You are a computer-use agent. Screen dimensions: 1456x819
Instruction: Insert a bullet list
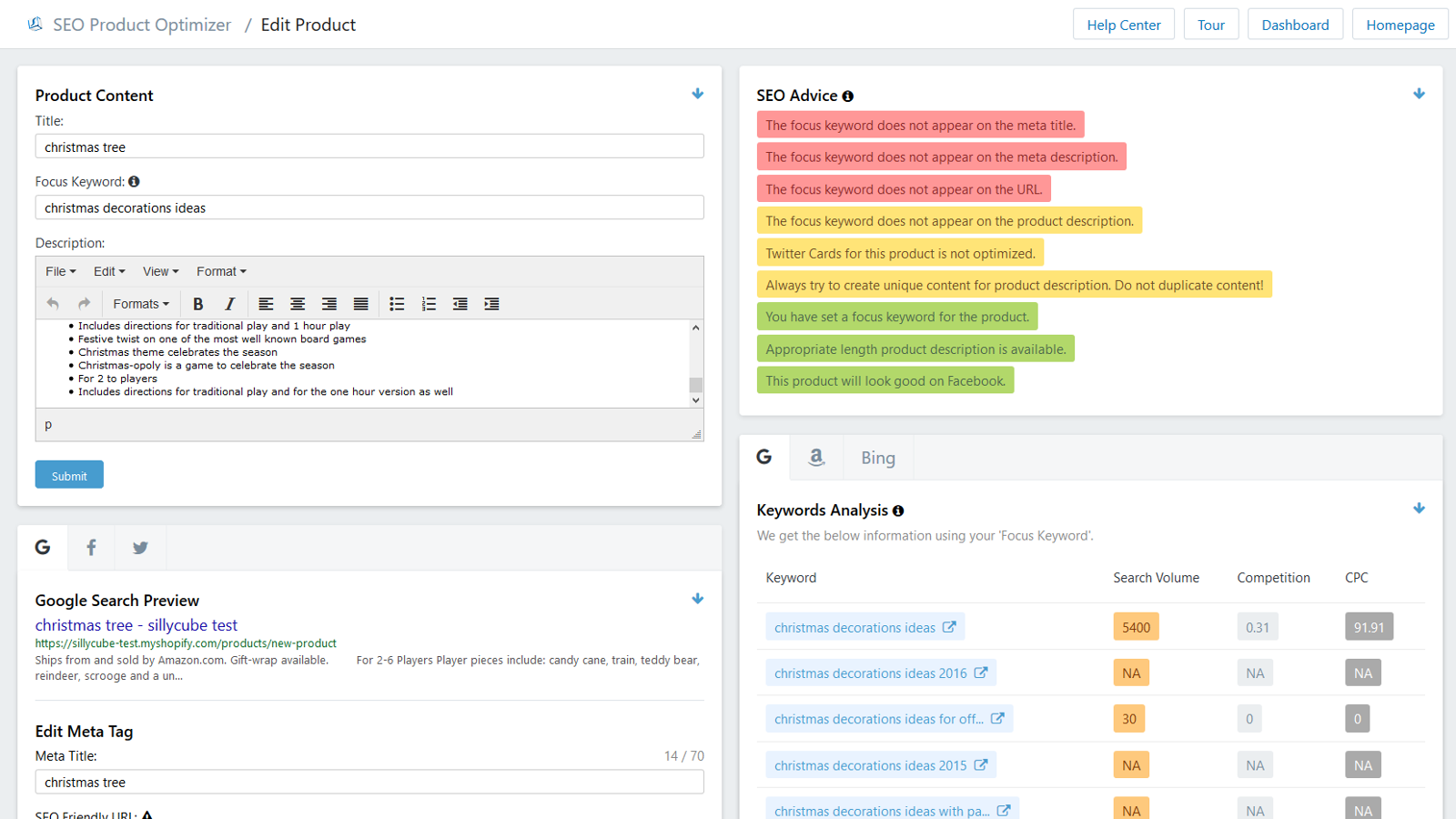tap(397, 304)
